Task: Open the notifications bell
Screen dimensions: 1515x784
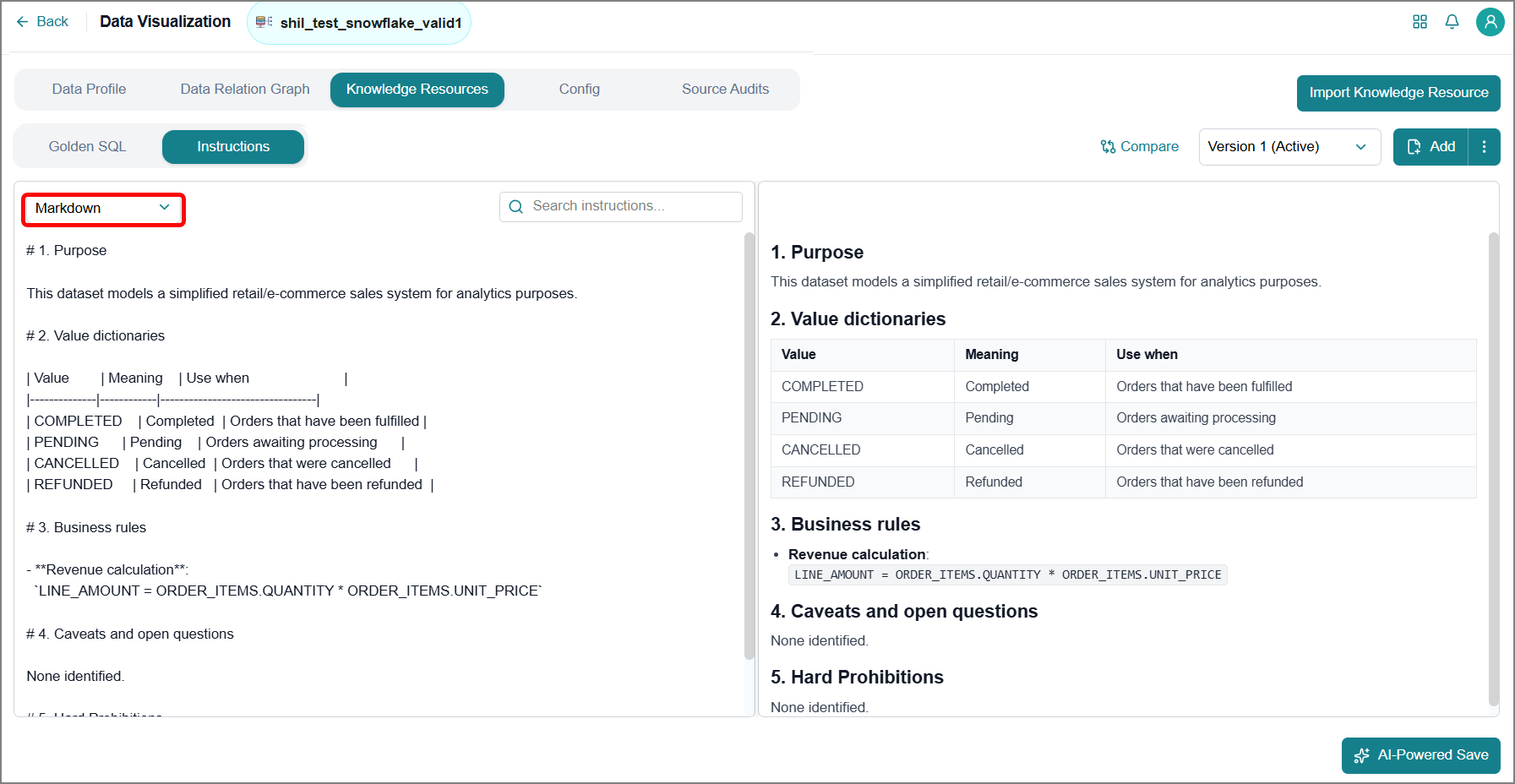Action: tap(1452, 22)
